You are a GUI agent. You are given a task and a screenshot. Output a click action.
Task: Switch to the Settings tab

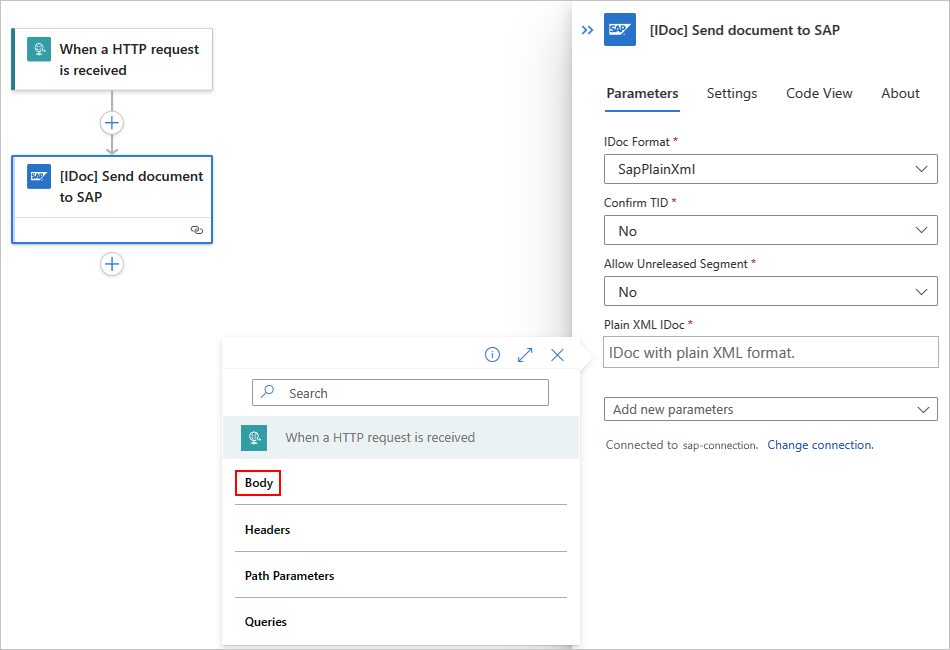(x=732, y=93)
